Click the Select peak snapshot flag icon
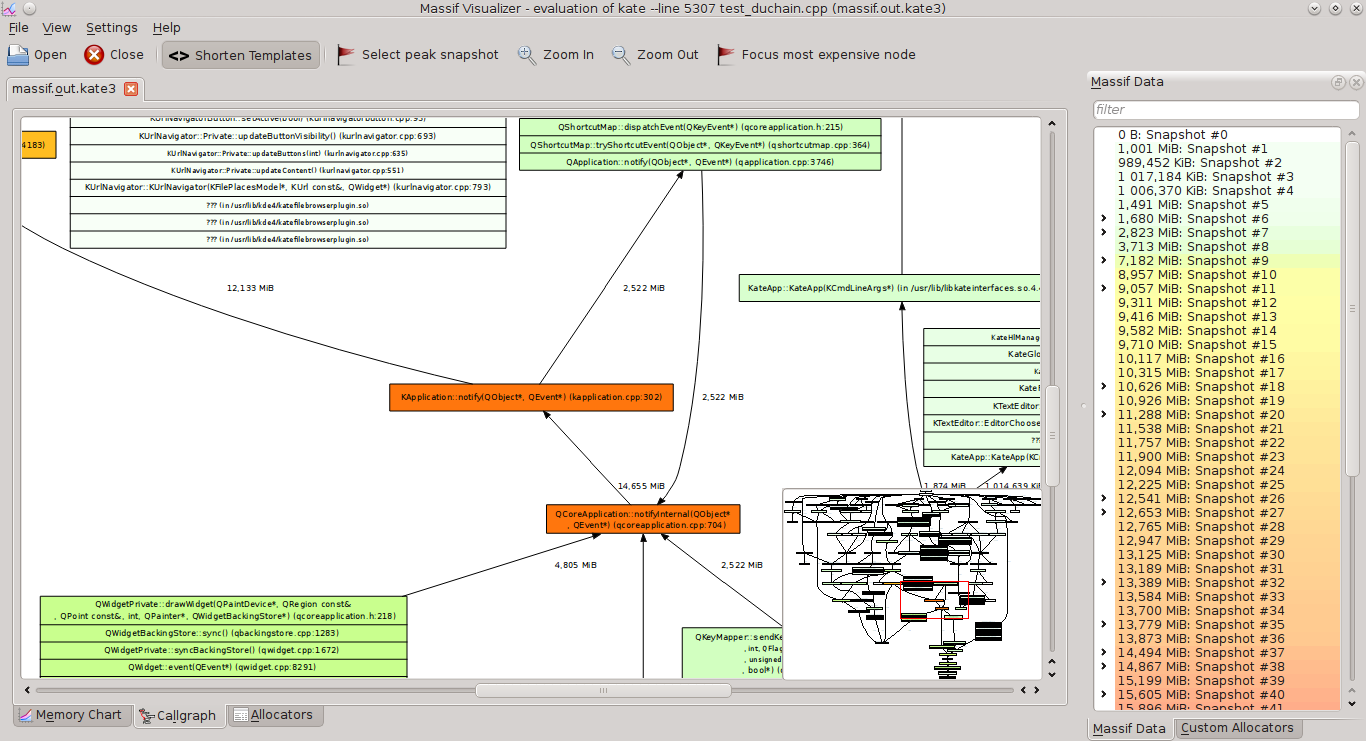Image resolution: width=1366 pixels, height=741 pixels. (x=346, y=55)
